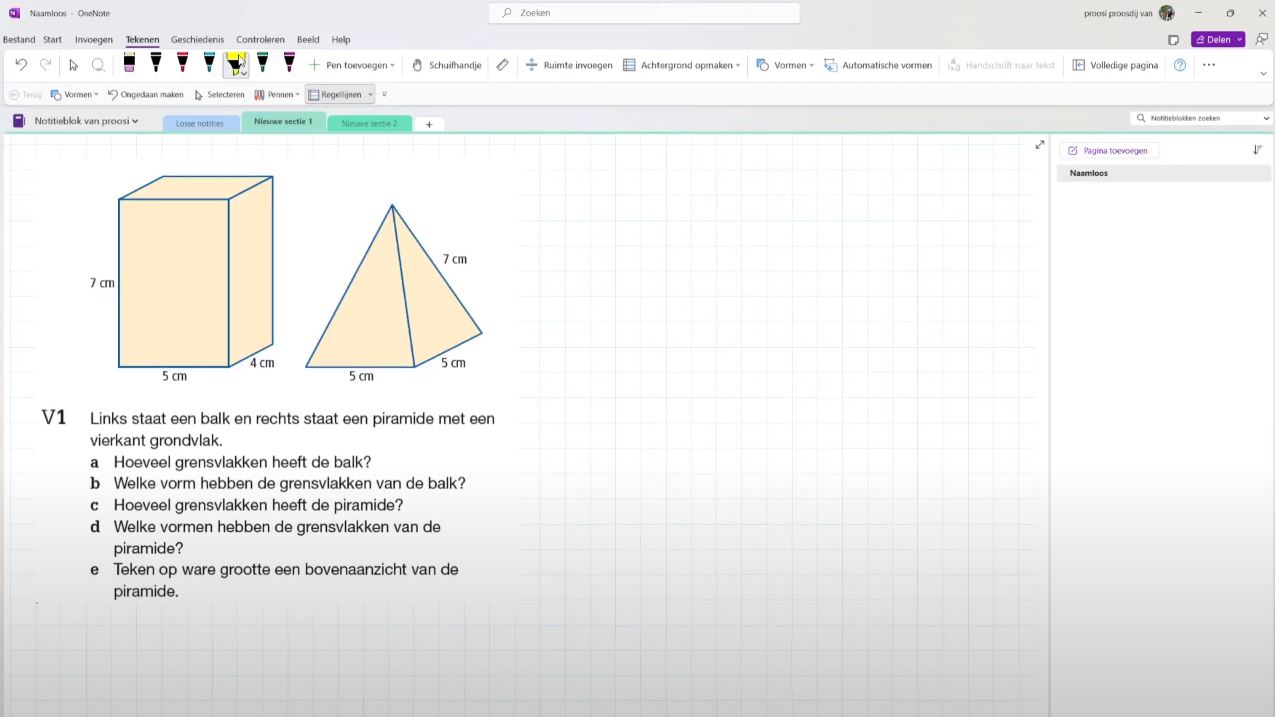Switch to the Controleren tab

(x=261, y=40)
